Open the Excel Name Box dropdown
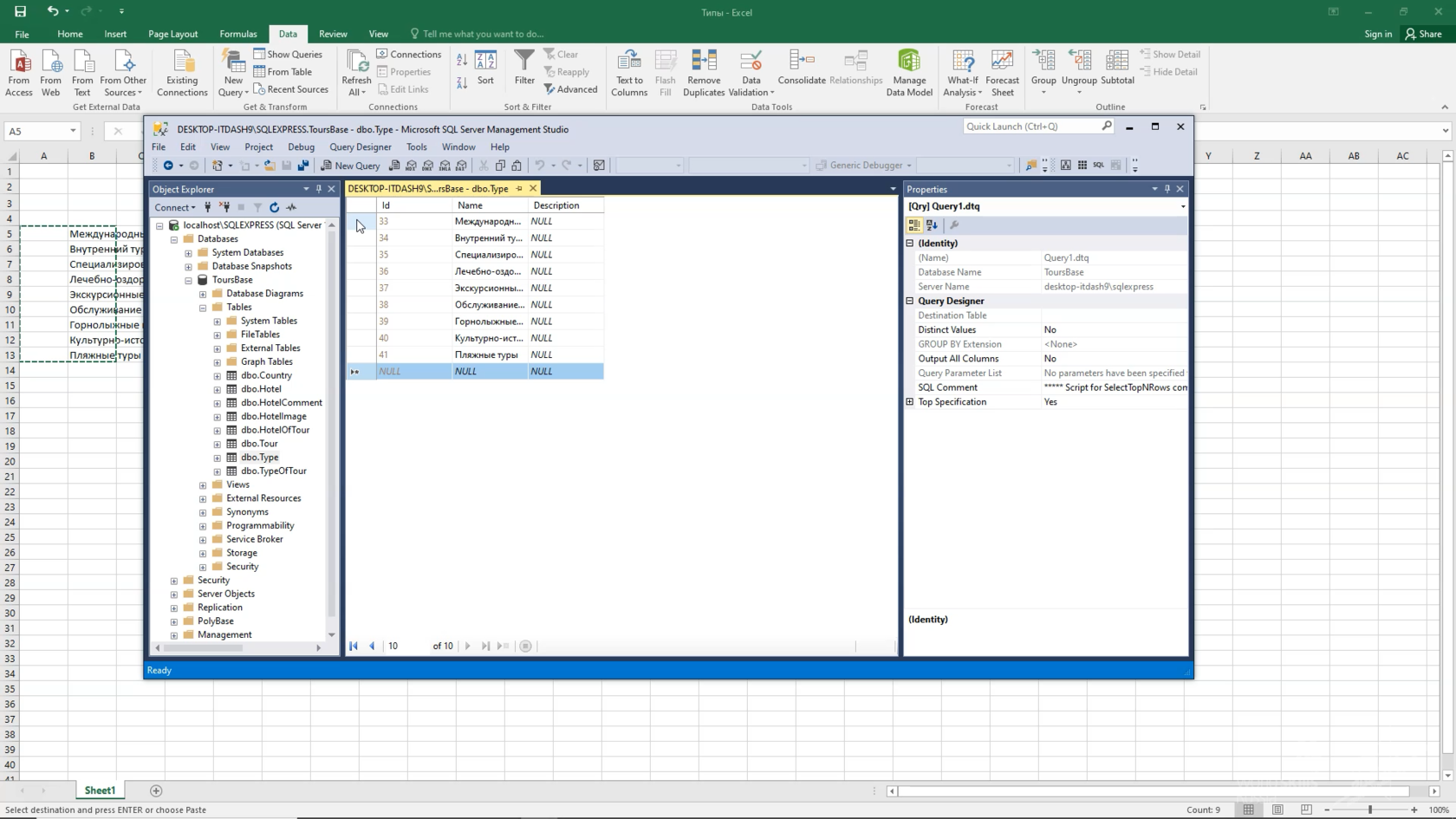 click(73, 131)
